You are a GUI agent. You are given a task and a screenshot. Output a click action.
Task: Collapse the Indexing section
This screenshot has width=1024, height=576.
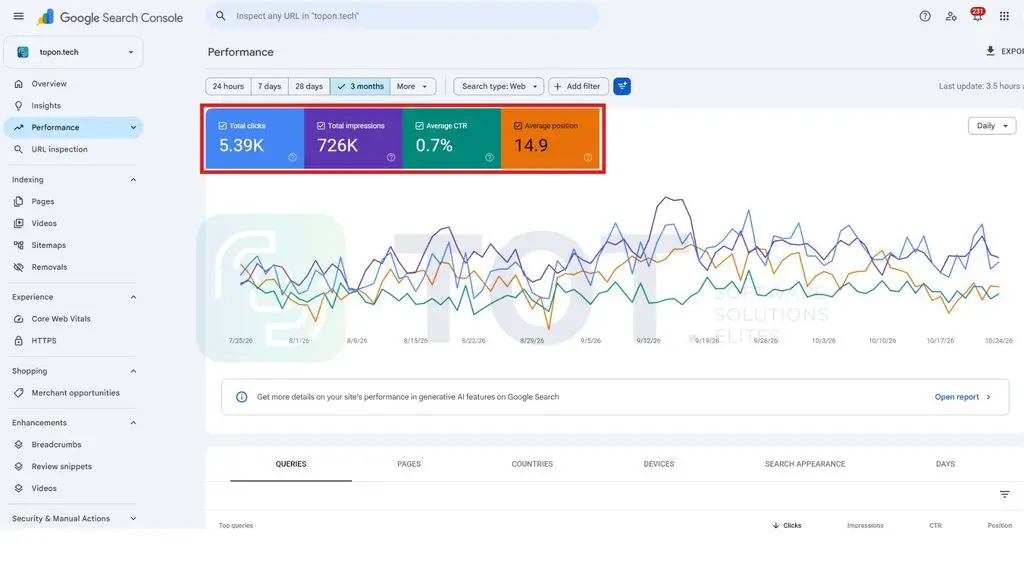(133, 180)
